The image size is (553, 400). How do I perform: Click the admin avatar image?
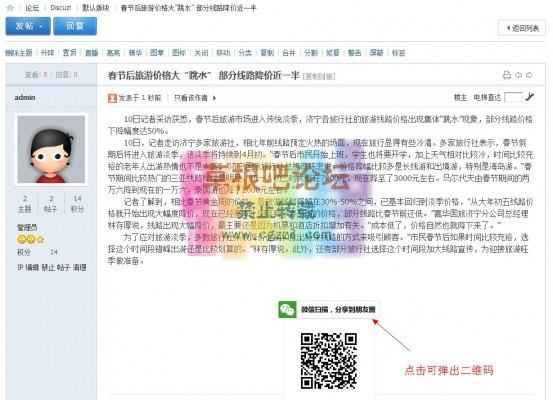(x=51, y=149)
